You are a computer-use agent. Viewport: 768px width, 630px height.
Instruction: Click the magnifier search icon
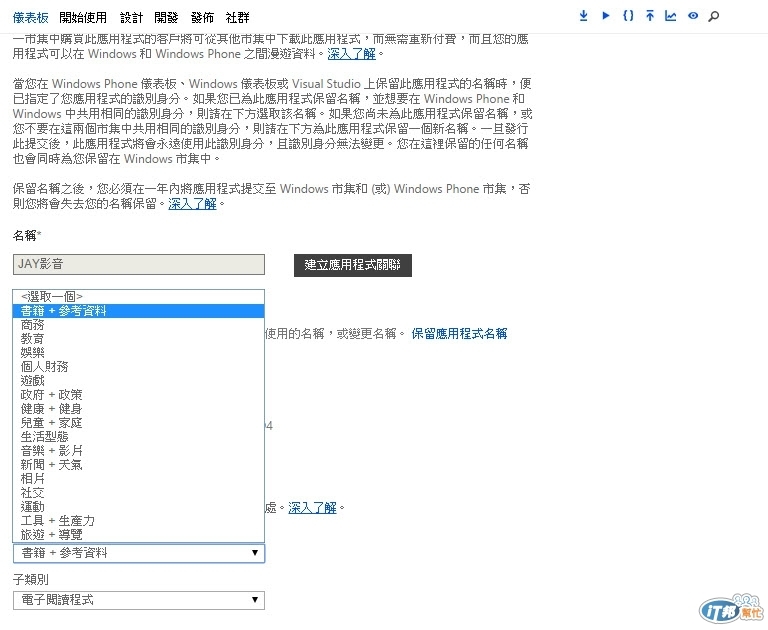[714, 16]
